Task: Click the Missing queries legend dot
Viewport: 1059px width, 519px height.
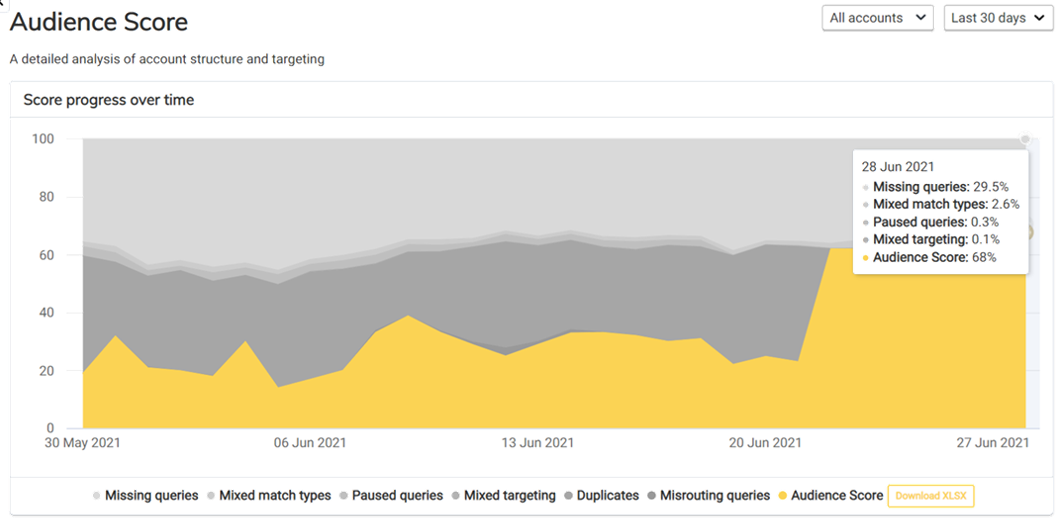Action: (x=96, y=495)
